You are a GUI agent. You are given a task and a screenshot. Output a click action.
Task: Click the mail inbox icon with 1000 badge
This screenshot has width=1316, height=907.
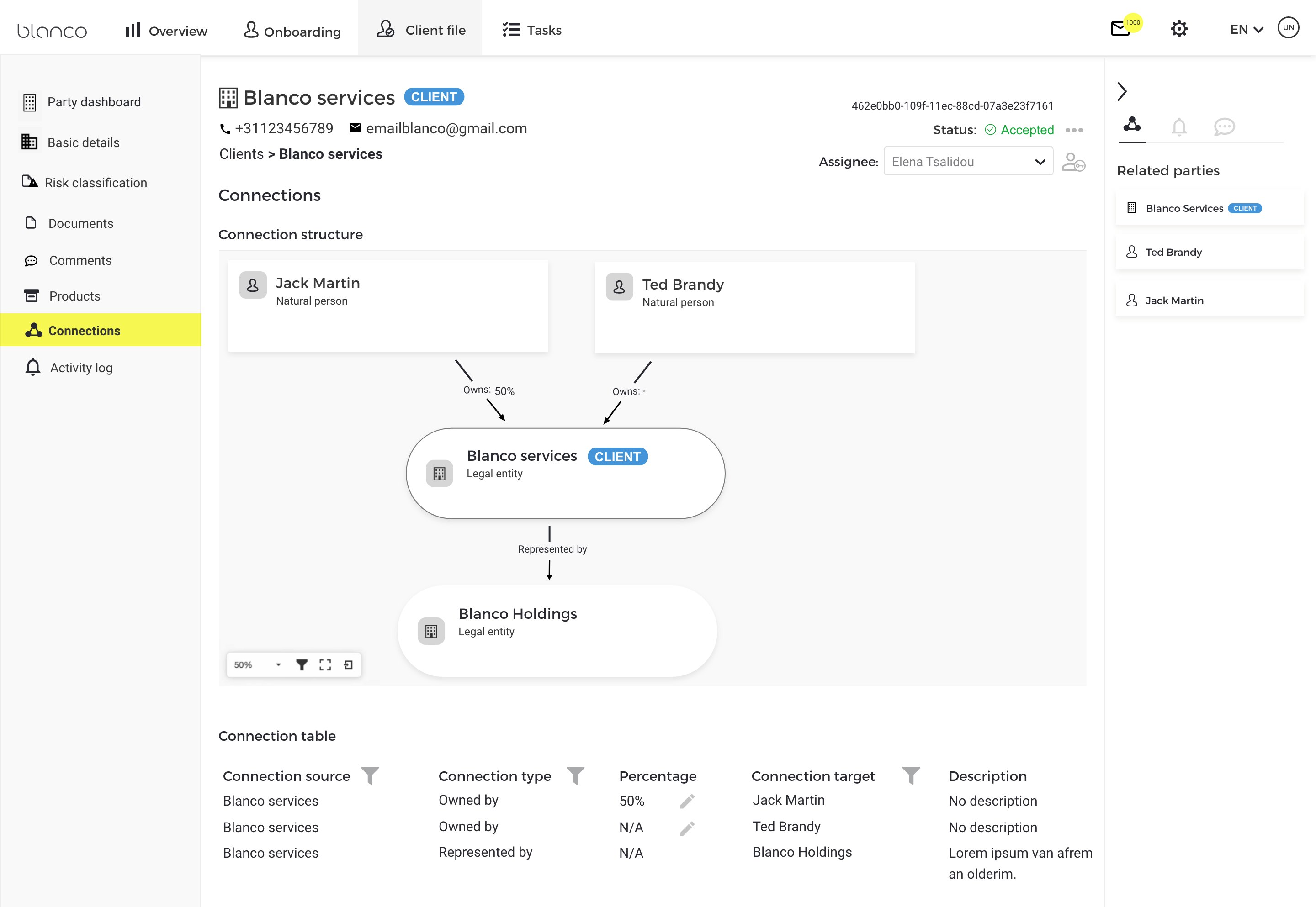coord(1121,28)
